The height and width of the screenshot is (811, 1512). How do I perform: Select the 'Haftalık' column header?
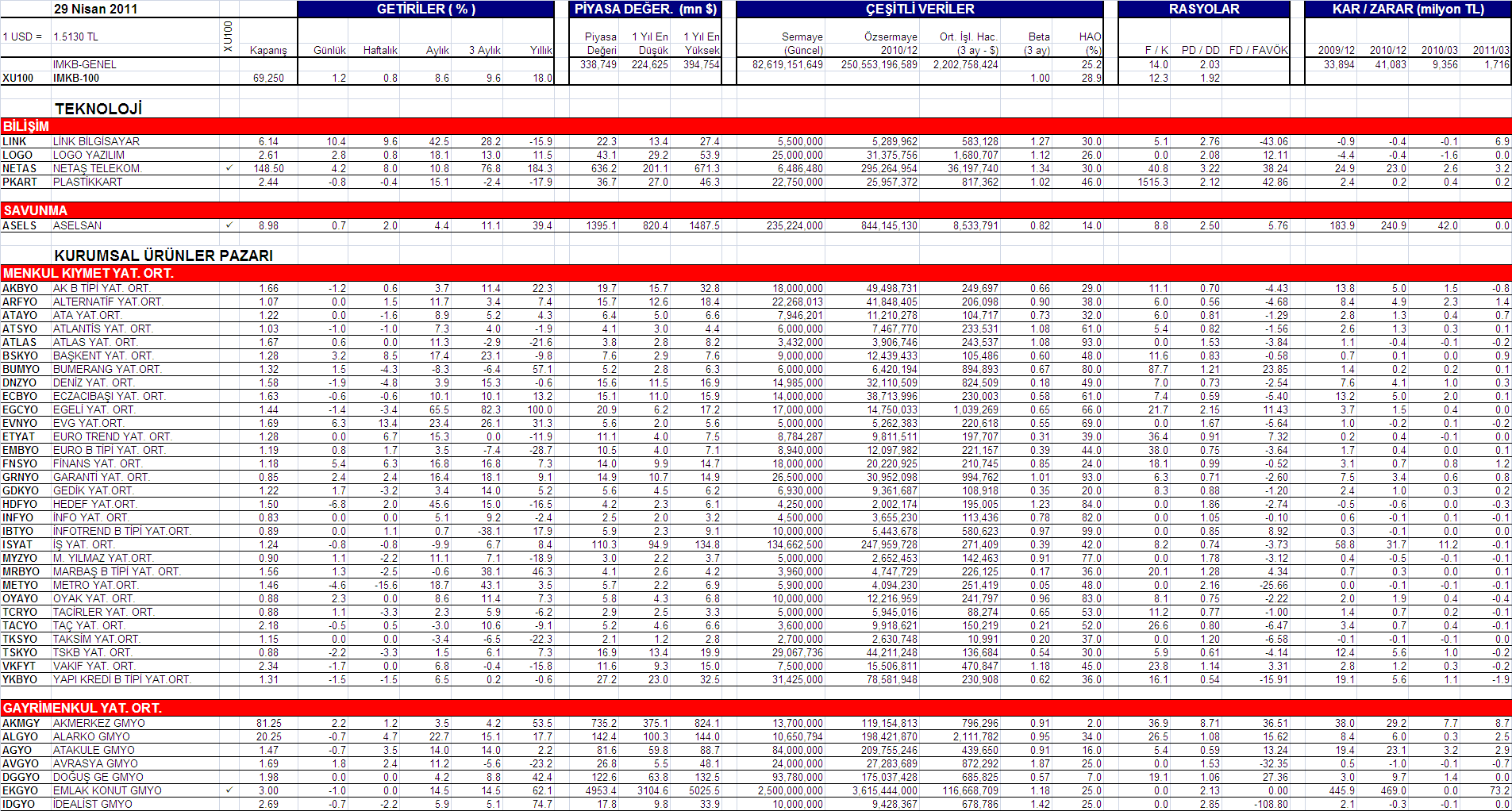point(380,50)
